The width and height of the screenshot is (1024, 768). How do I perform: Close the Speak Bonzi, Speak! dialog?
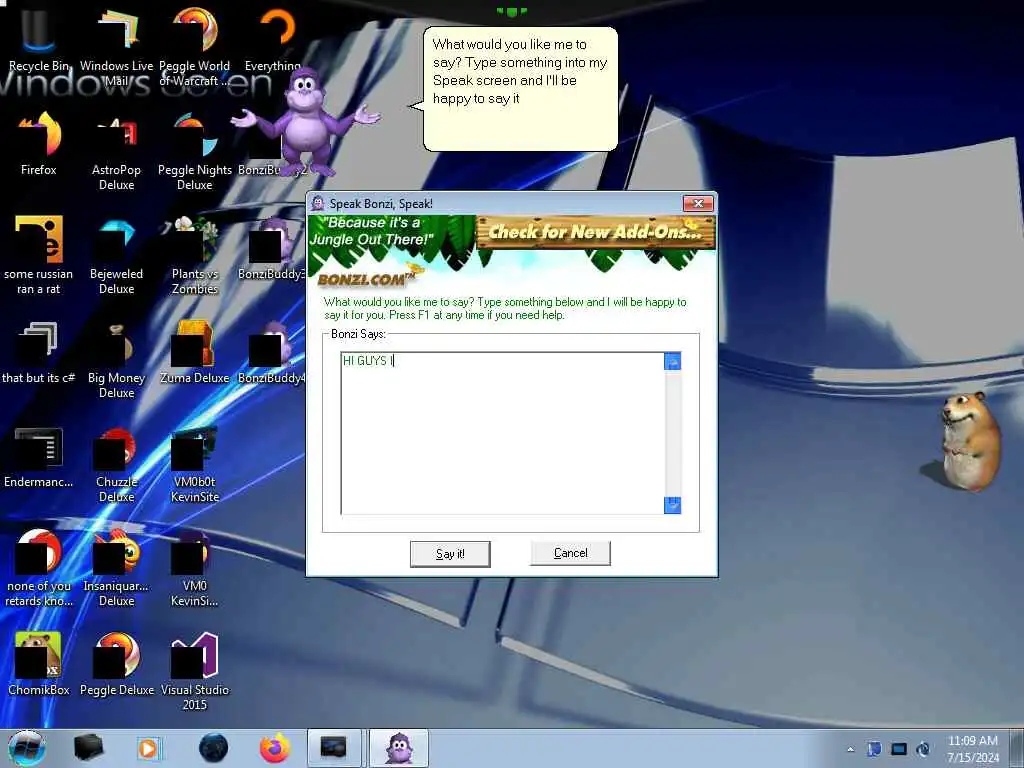point(698,203)
